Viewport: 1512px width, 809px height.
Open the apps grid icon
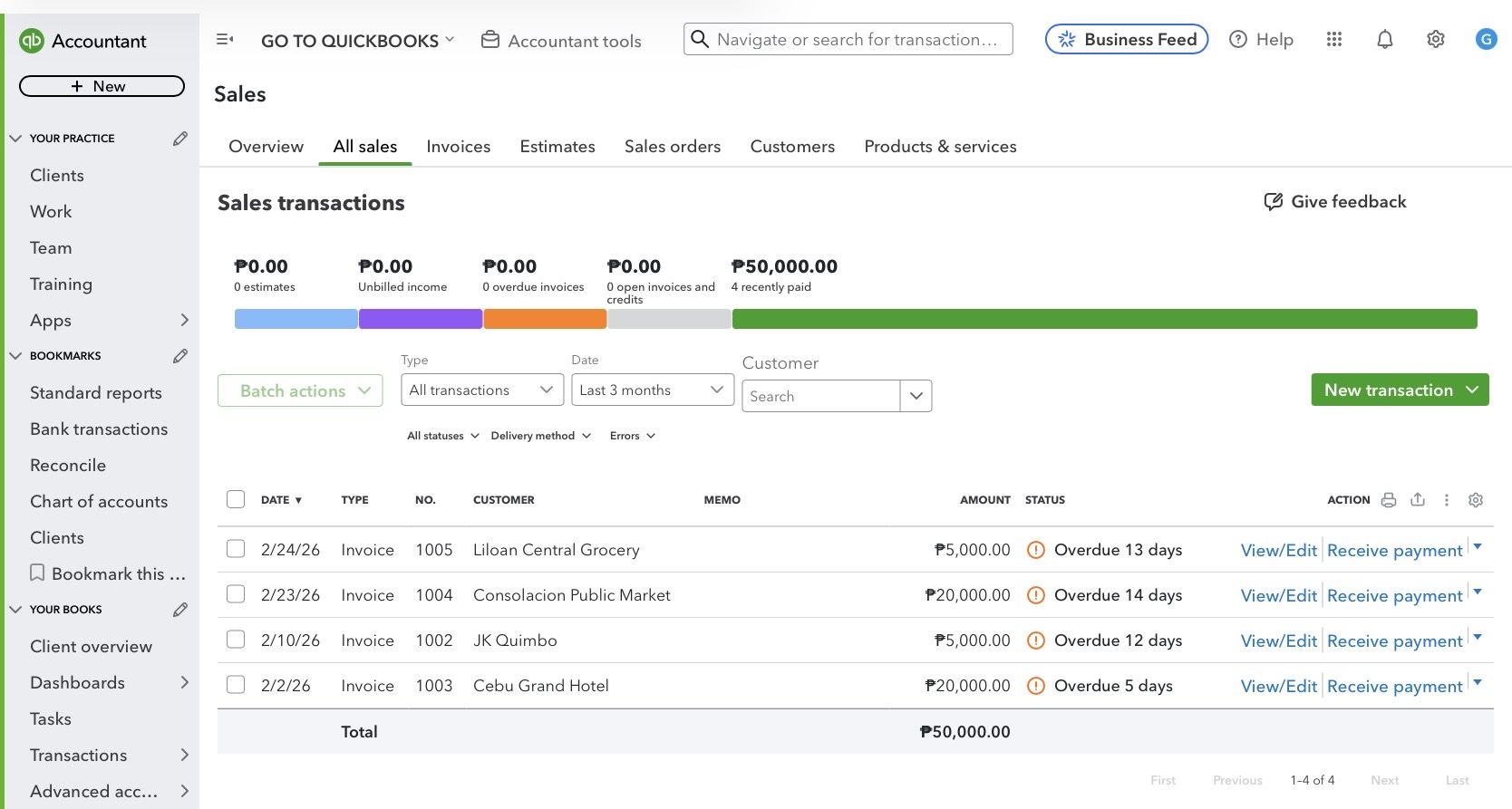coord(1334,40)
